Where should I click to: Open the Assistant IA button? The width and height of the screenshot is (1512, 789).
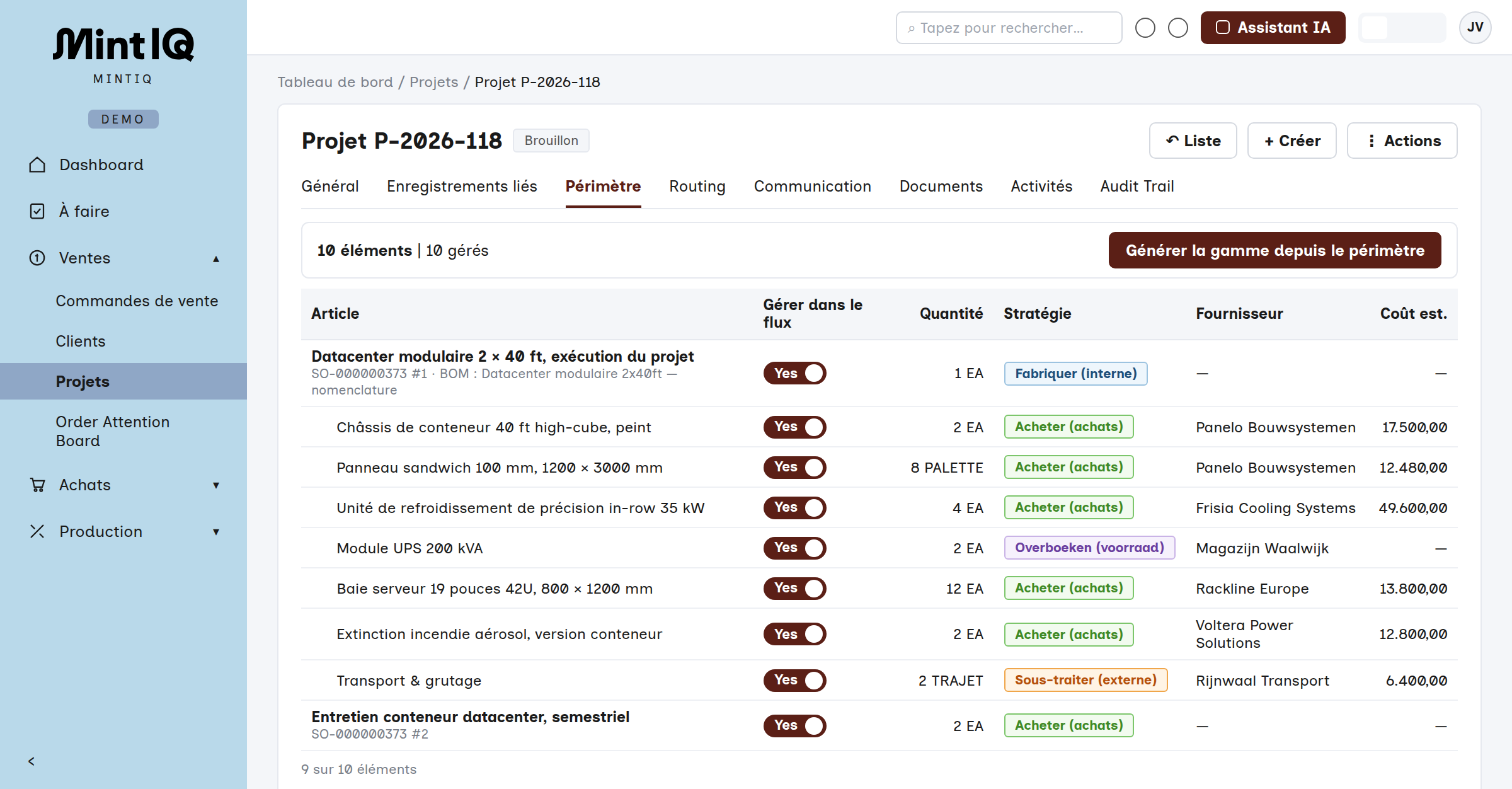(x=1273, y=28)
